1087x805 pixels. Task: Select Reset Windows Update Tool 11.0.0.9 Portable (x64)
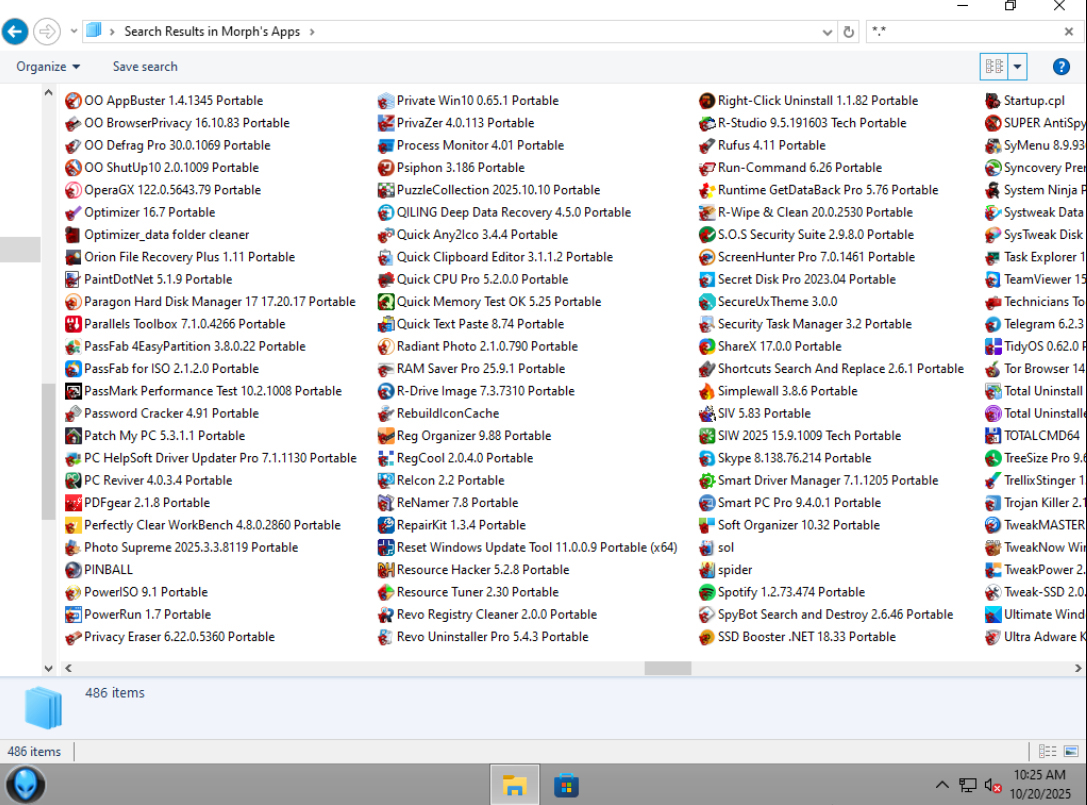(x=528, y=548)
